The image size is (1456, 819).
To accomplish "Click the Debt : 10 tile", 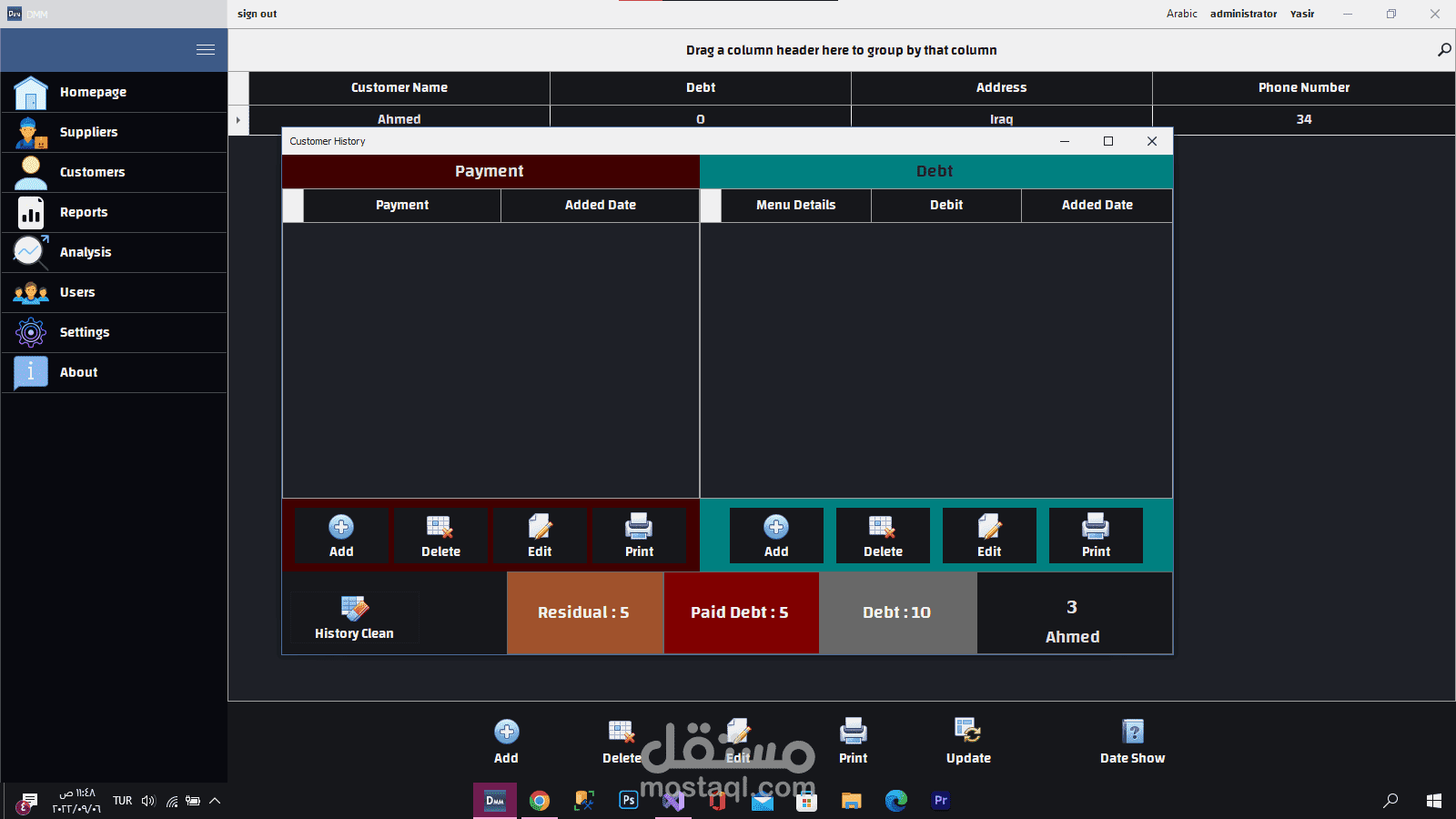I will [x=897, y=612].
